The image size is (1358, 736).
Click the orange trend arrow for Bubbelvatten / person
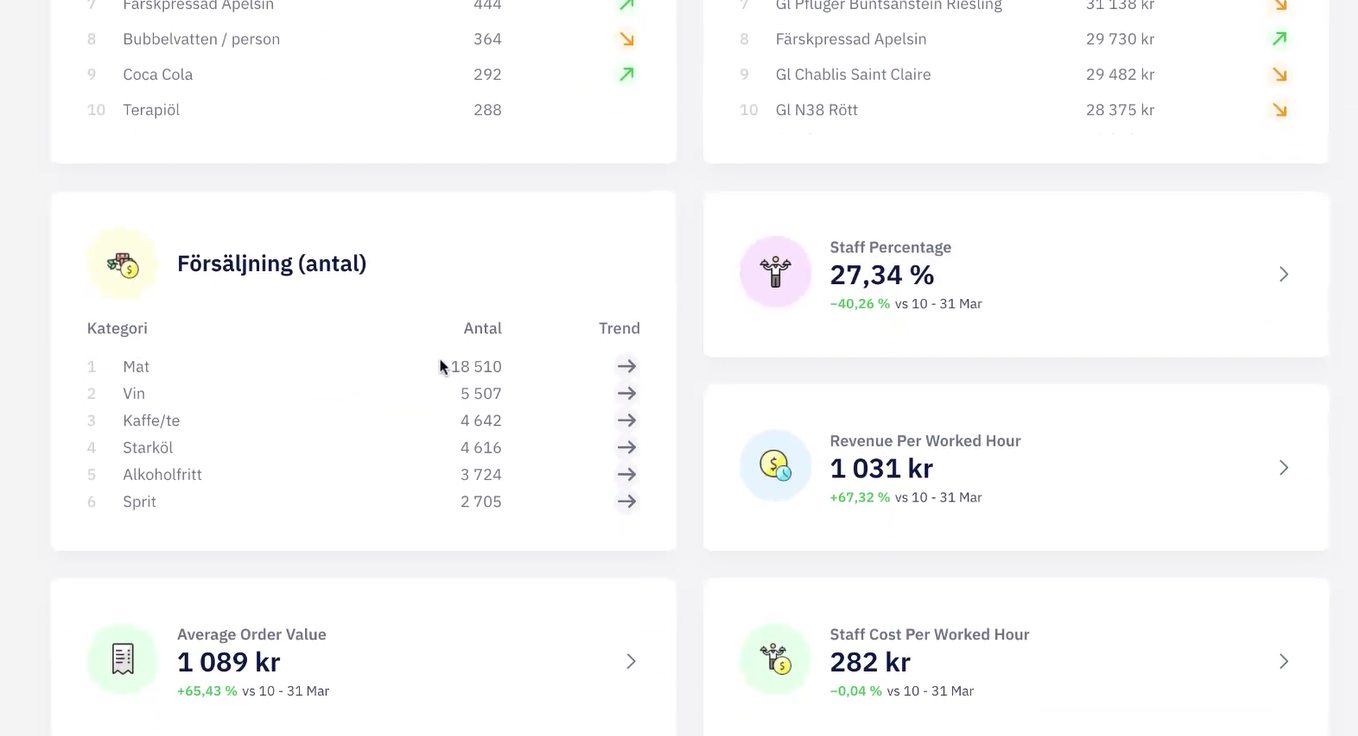point(627,39)
